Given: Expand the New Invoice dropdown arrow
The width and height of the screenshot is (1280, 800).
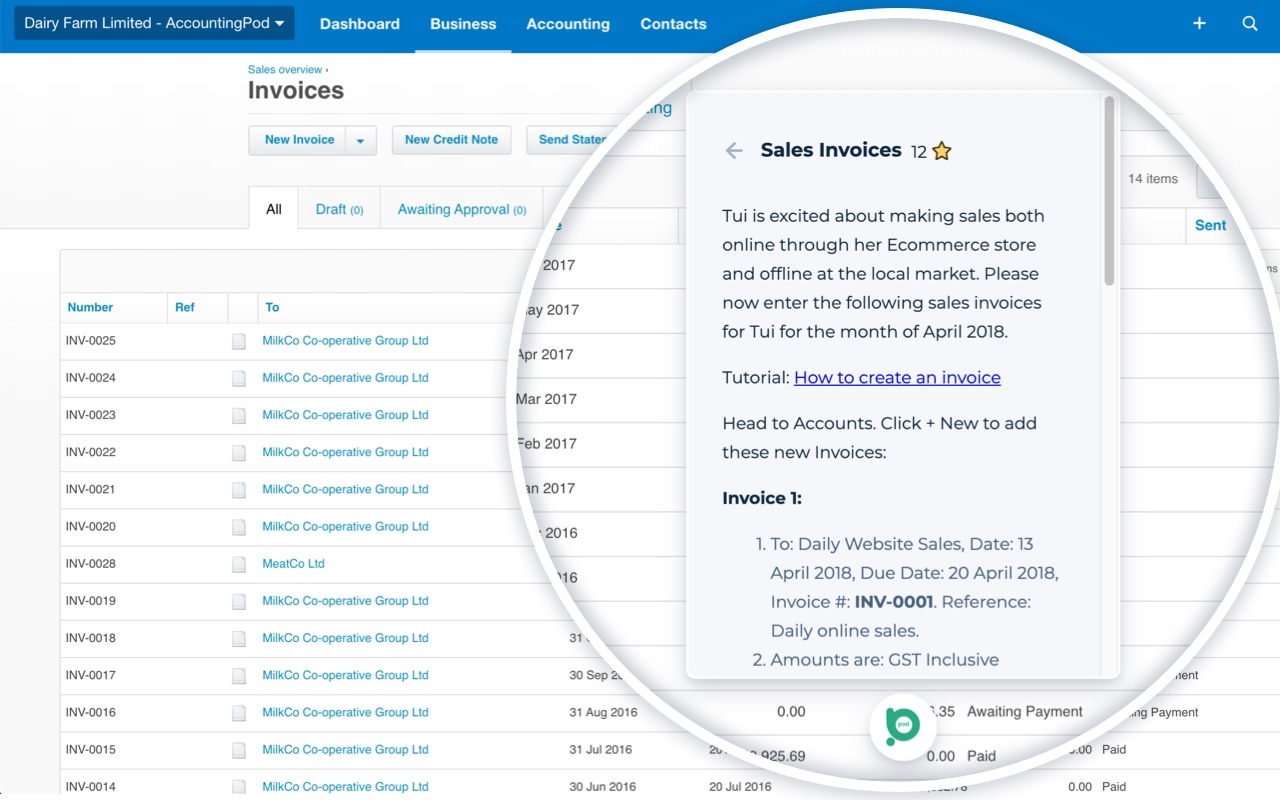Looking at the screenshot, I should click(x=361, y=140).
